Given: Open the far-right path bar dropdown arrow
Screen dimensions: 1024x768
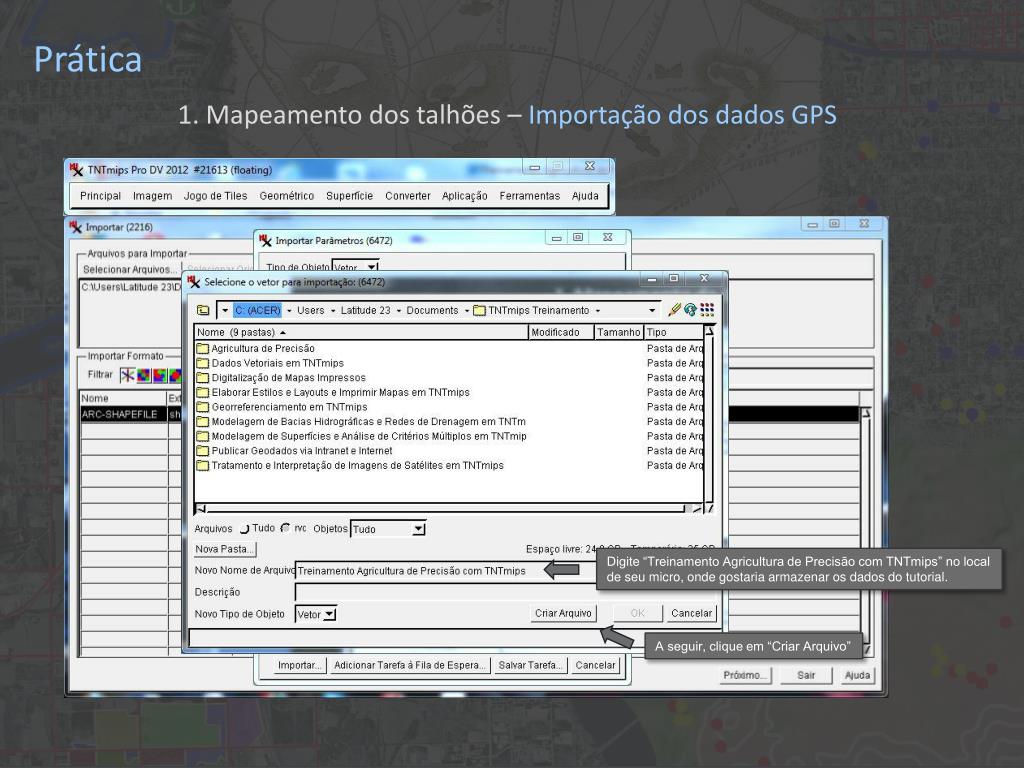Looking at the screenshot, I should [652, 311].
